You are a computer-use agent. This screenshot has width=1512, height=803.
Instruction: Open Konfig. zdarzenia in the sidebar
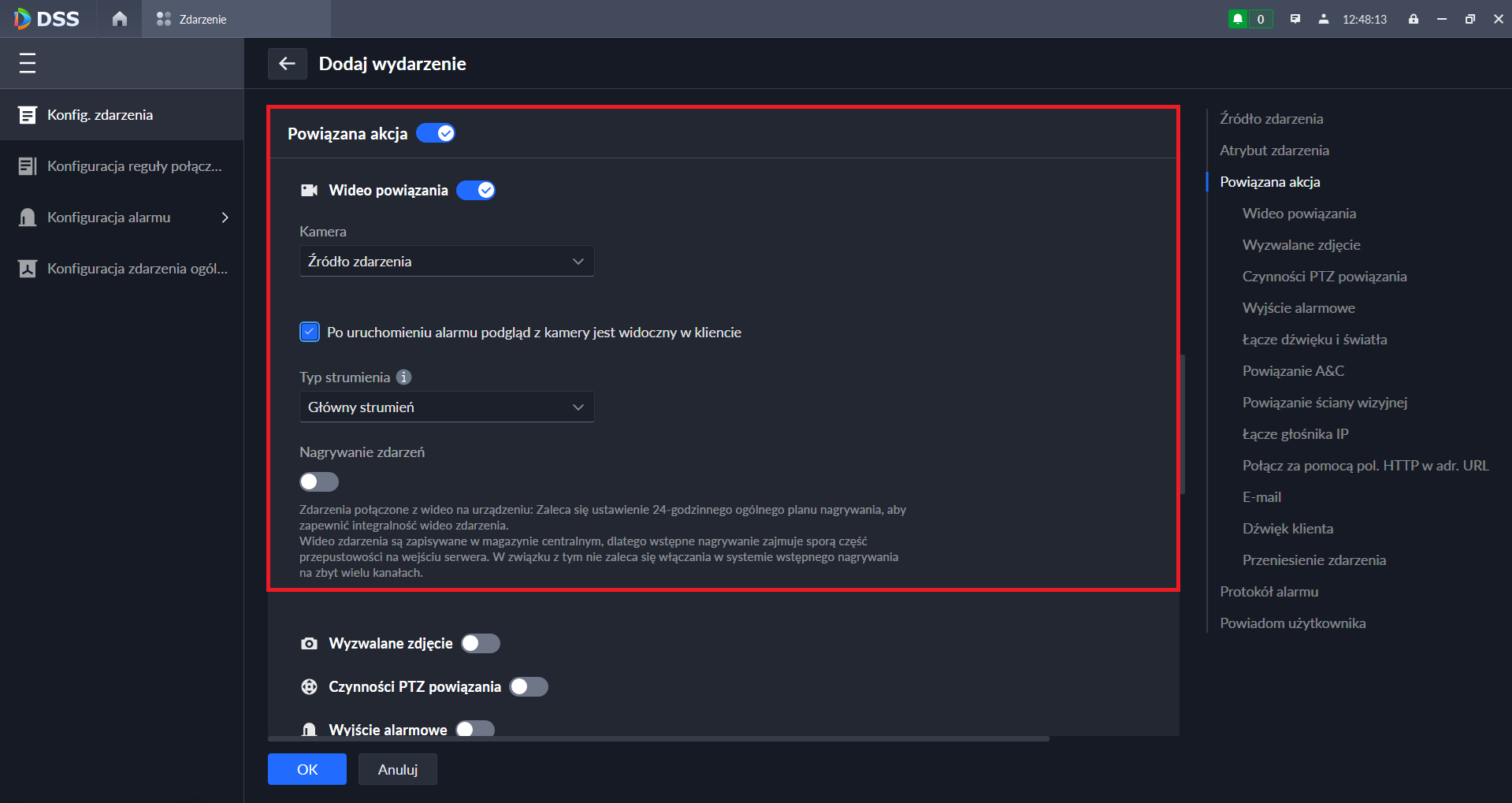click(100, 115)
